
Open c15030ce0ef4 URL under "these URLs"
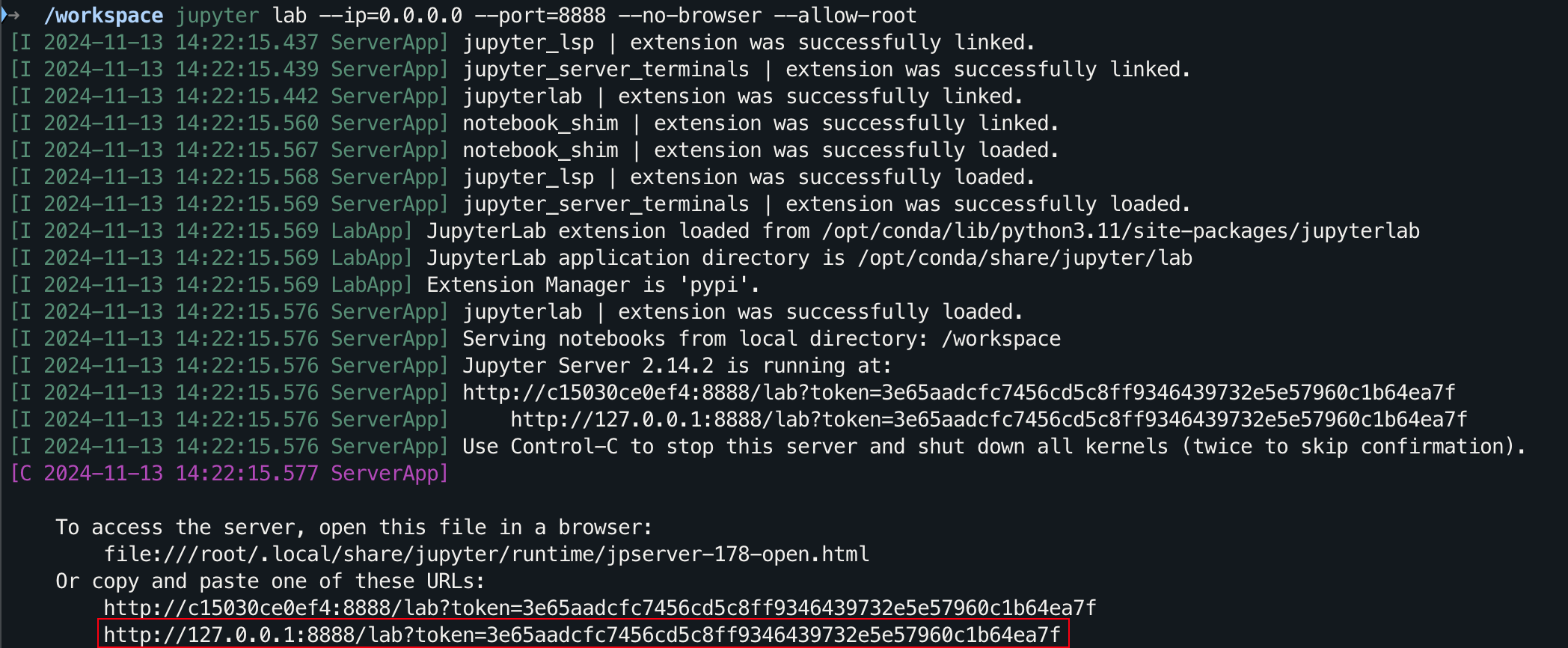pos(599,608)
